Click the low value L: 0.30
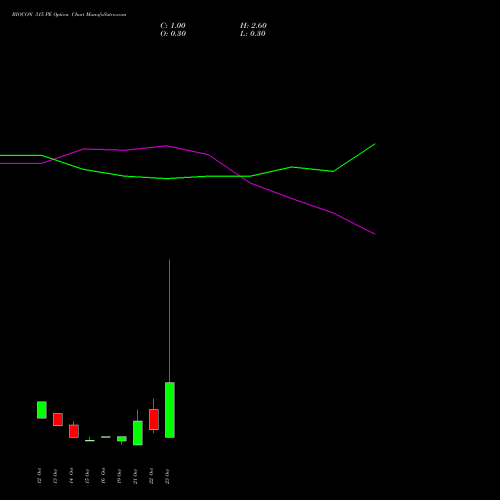Screen dimensions: 500x500 point(253,34)
